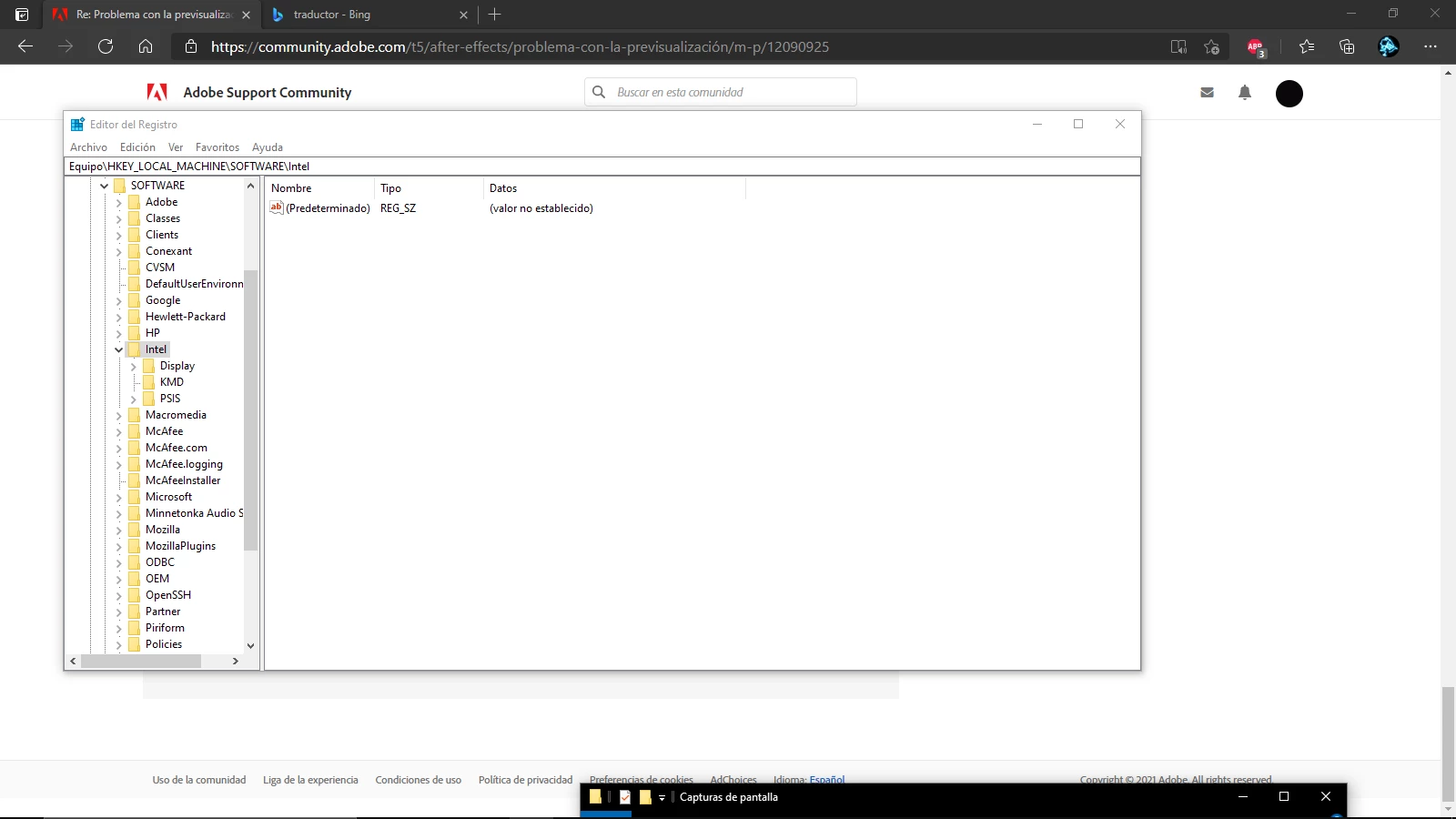The image size is (1456, 819).
Task: Click the Tipo column header
Action: (x=429, y=188)
